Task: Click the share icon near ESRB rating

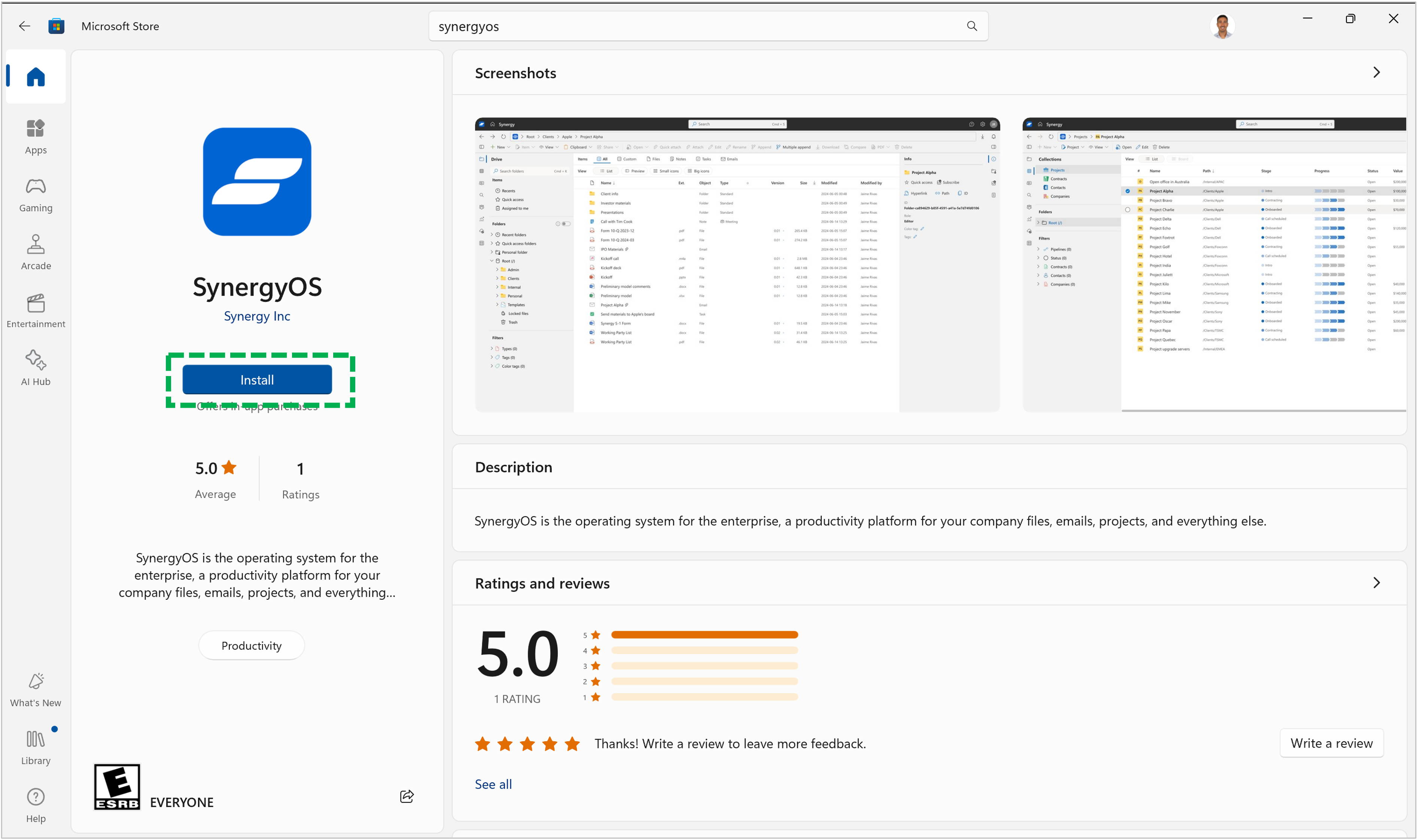Action: coord(407,796)
